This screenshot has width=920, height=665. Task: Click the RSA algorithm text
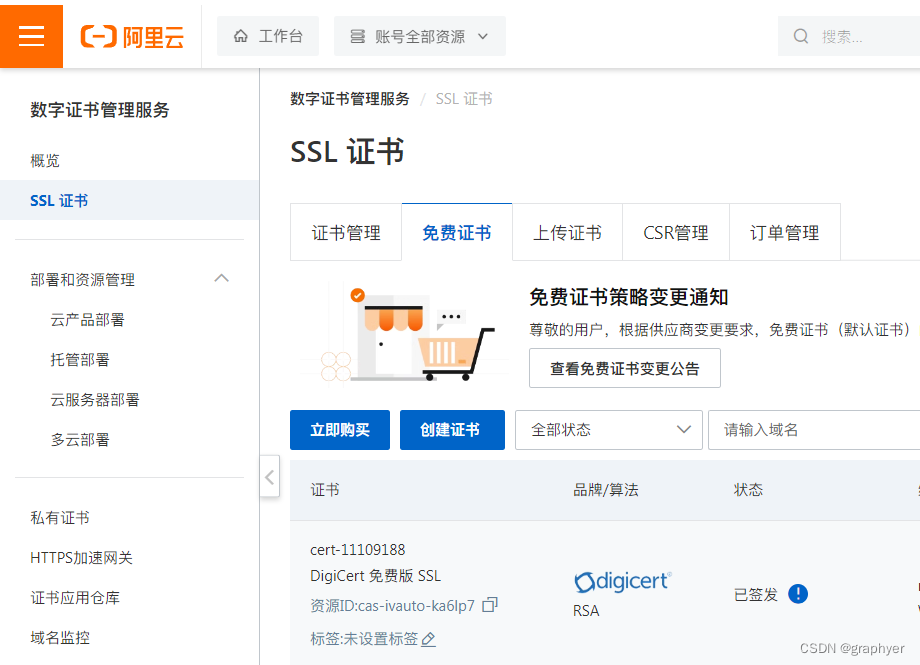(586, 610)
